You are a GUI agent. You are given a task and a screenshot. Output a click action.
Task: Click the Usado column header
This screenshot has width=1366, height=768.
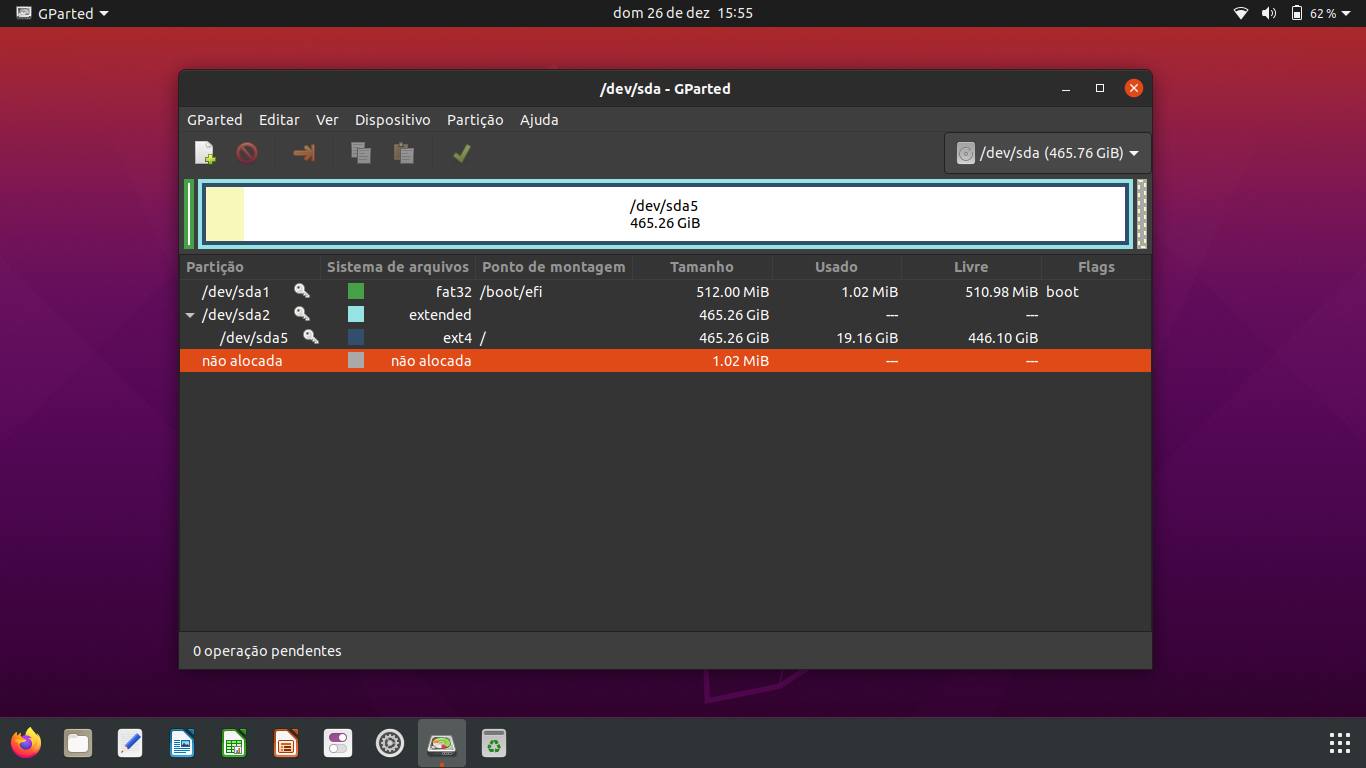click(x=836, y=267)
